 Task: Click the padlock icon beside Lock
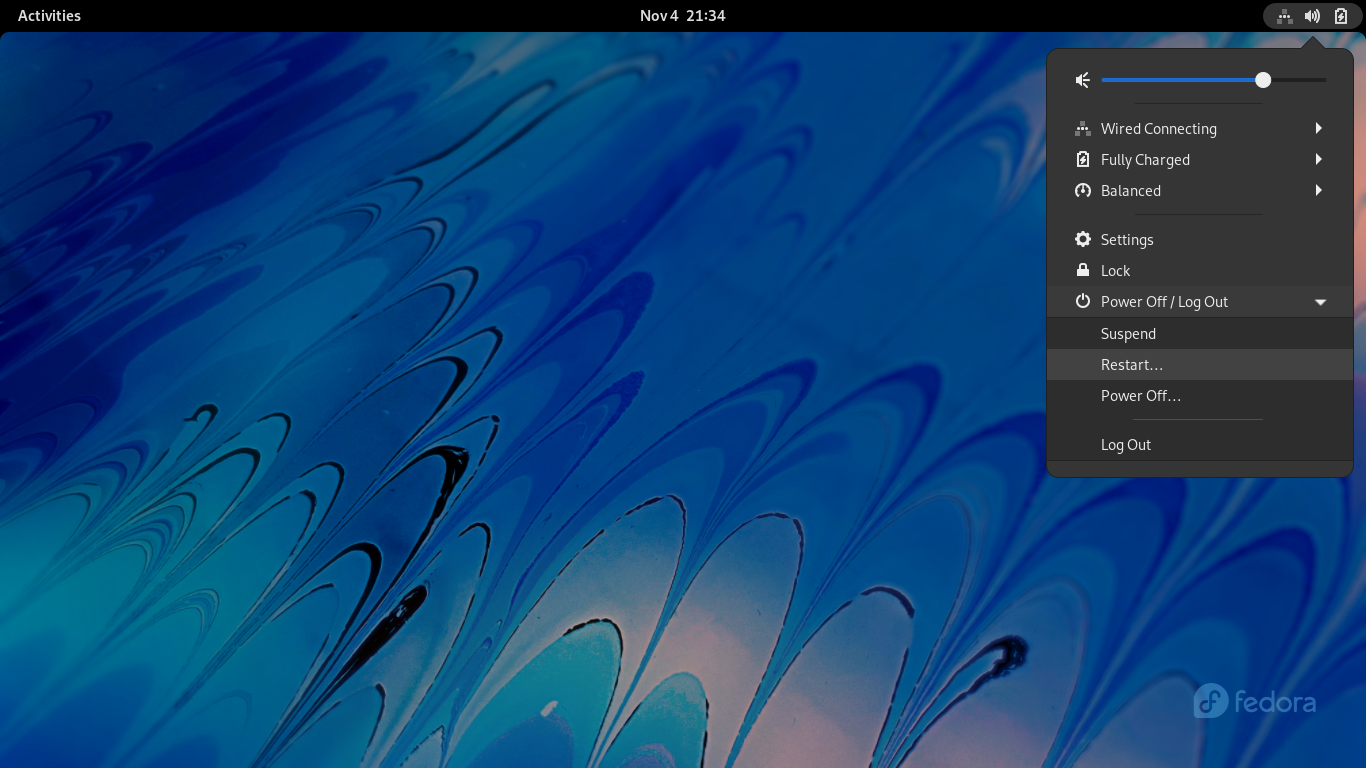1082,270
